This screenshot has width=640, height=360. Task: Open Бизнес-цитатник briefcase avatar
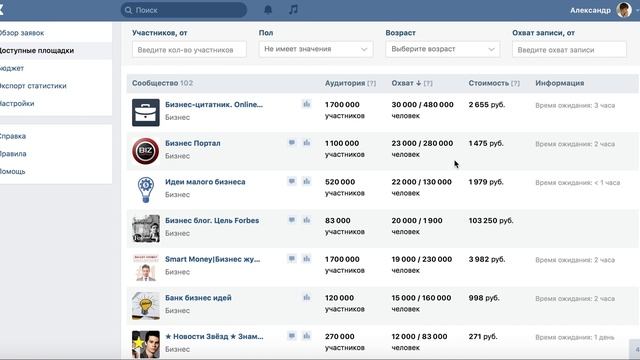click(x=146, y=112)
